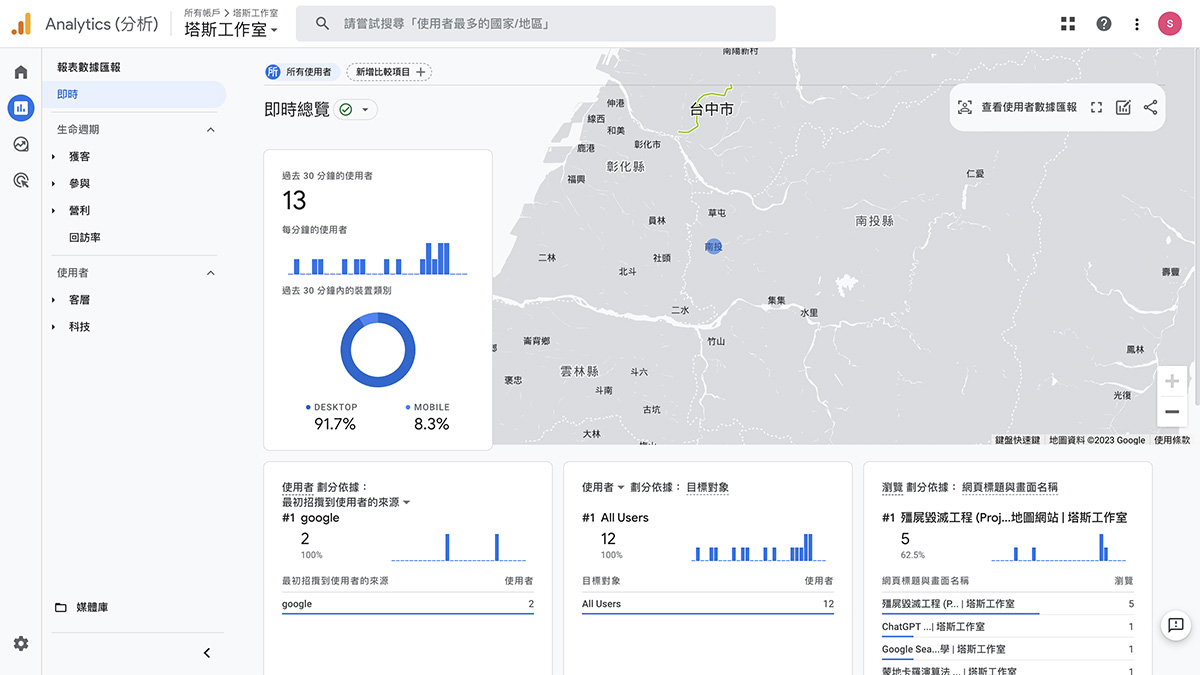The width and height of the screenshot is (1200, 675).
Task: Select 回訪率 report in sidebar
Action: tap(85, 238)
